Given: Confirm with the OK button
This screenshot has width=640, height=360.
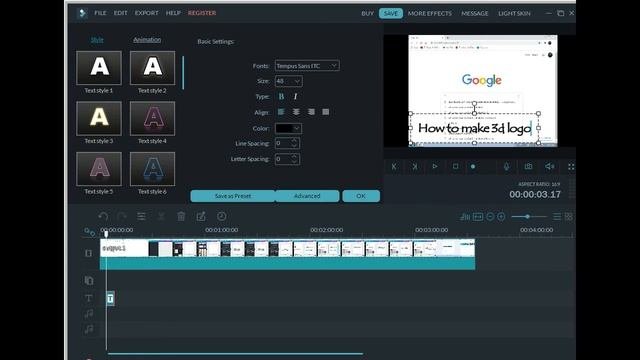Looking at the screenshot, I should tap(361, 196).
